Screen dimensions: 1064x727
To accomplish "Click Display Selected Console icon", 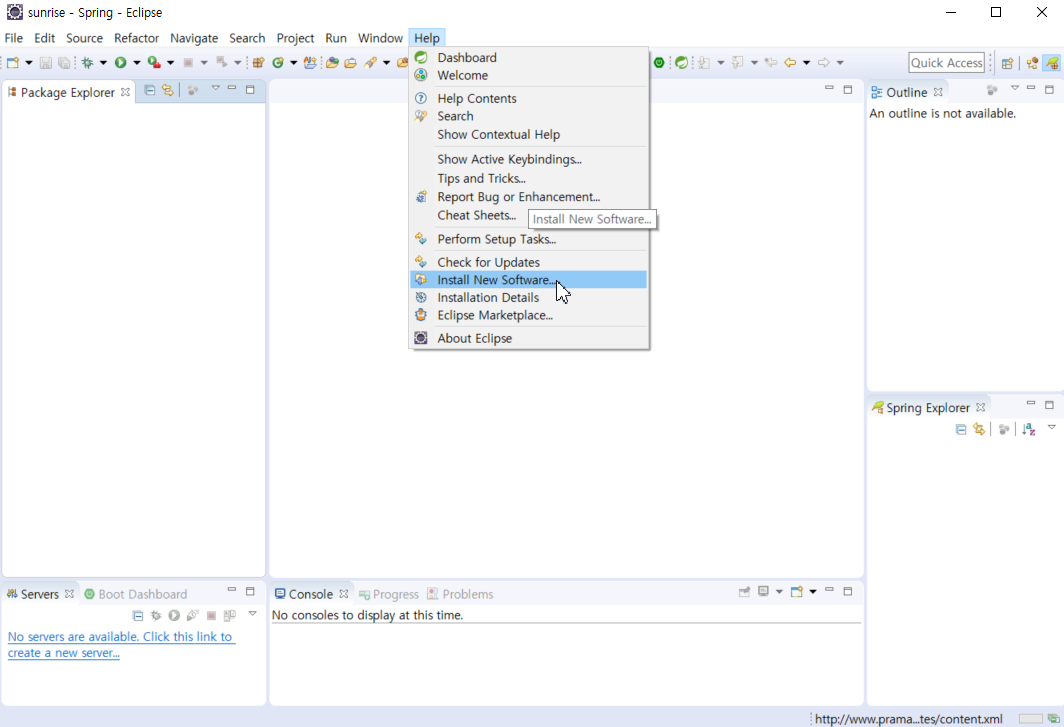I will [763, 592].
